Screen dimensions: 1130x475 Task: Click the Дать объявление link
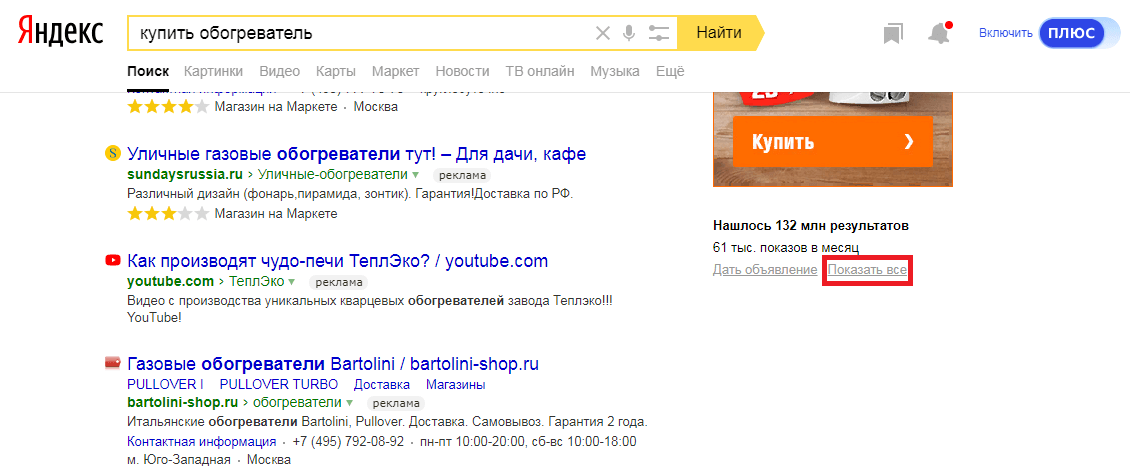pos(765,270)
